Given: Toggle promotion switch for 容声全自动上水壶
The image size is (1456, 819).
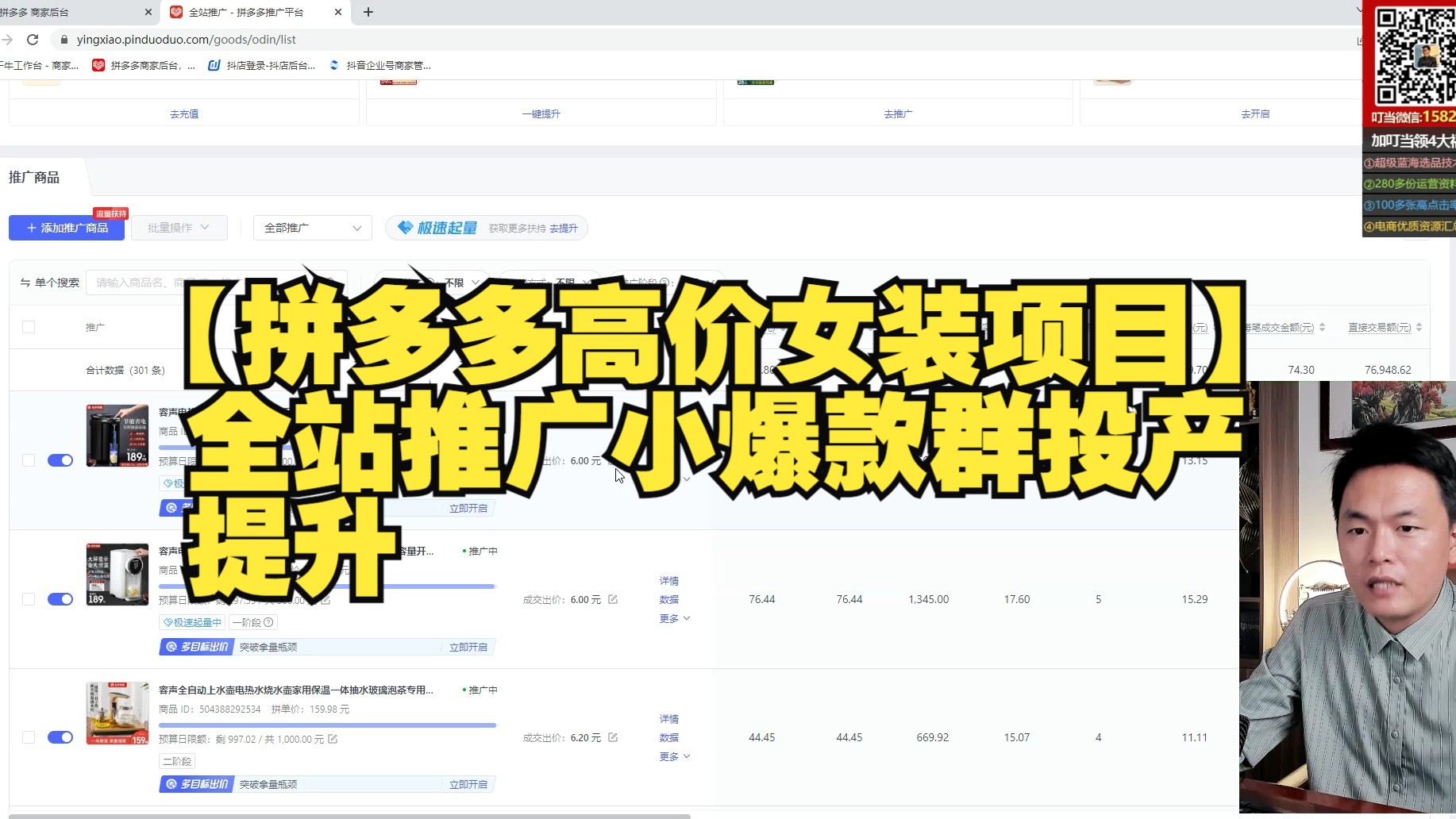Looking at the screenshot, I should 60,737.
